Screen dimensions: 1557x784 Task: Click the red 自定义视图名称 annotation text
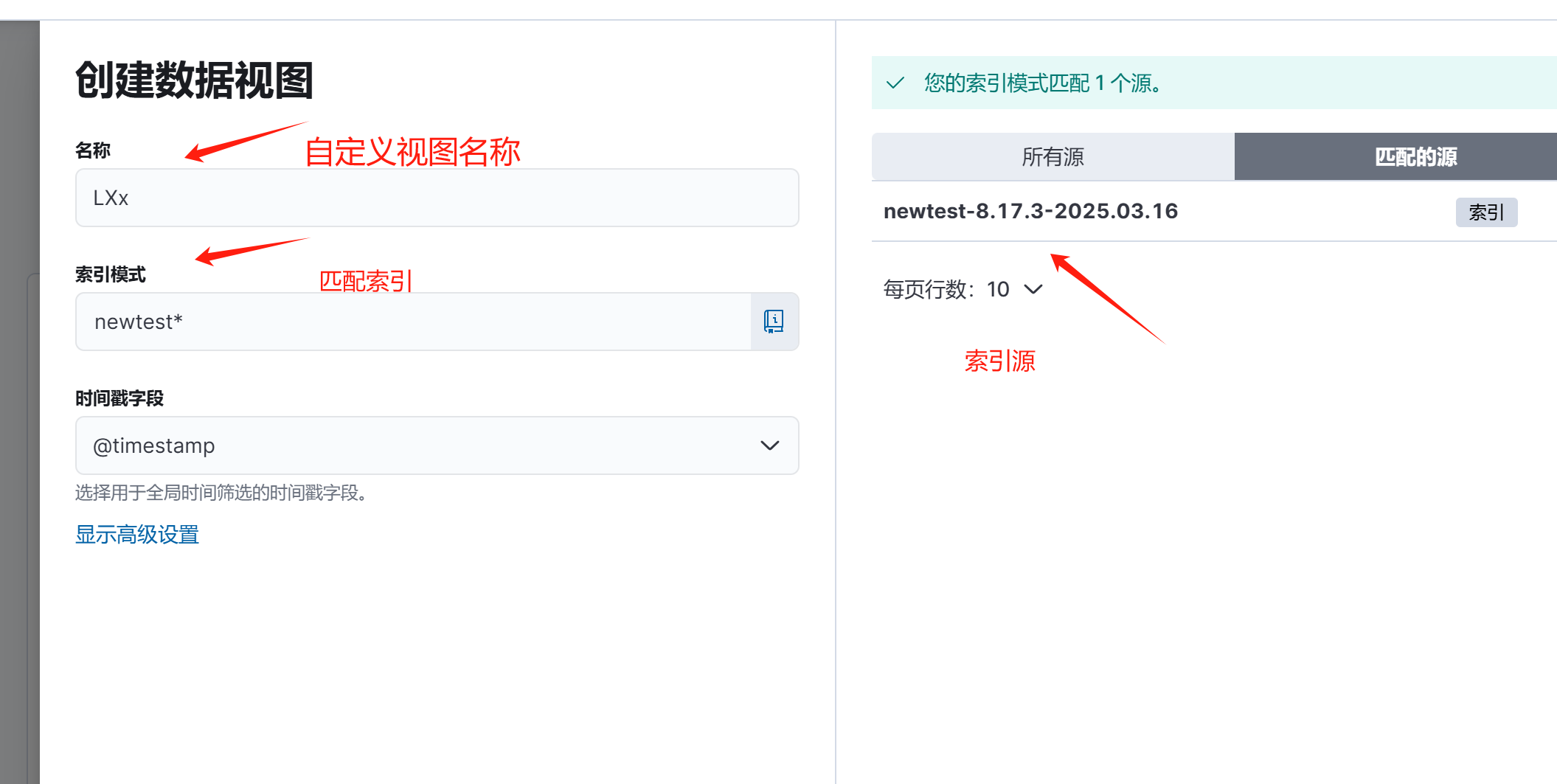[412, 153]
